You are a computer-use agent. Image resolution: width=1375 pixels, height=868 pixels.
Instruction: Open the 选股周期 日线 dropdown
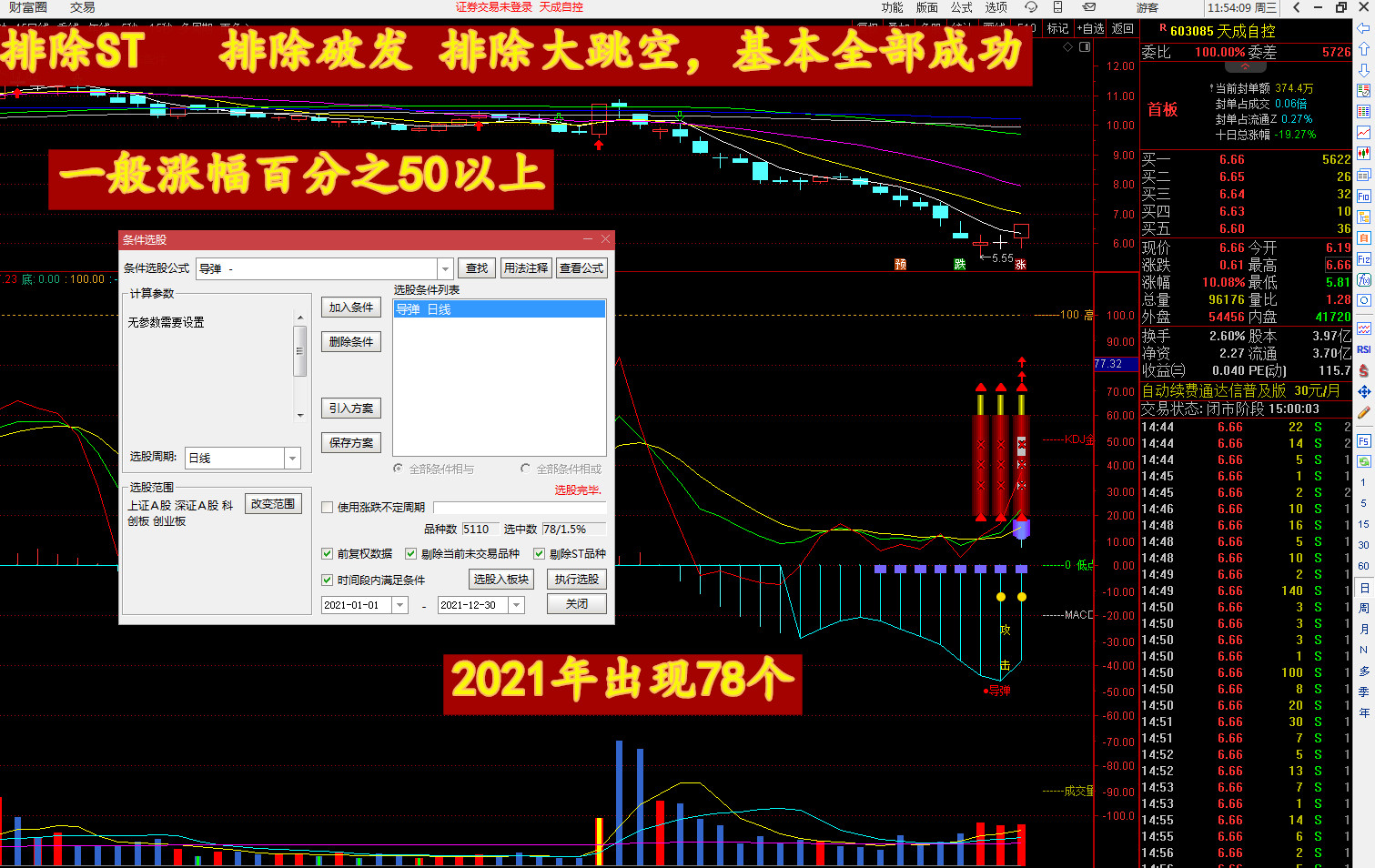coord(292,458)
